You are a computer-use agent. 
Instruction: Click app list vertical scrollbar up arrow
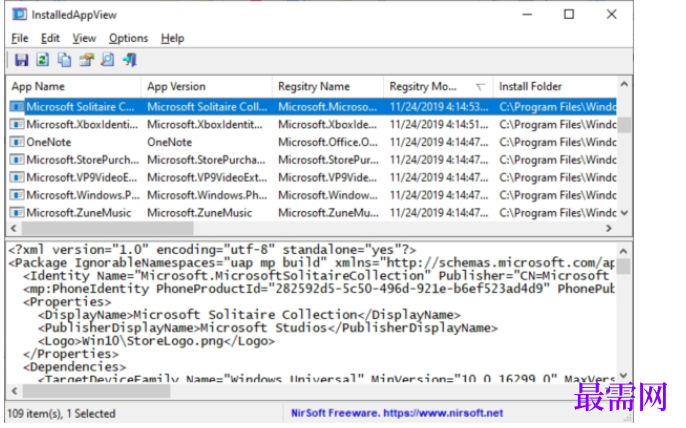point(624,84)
